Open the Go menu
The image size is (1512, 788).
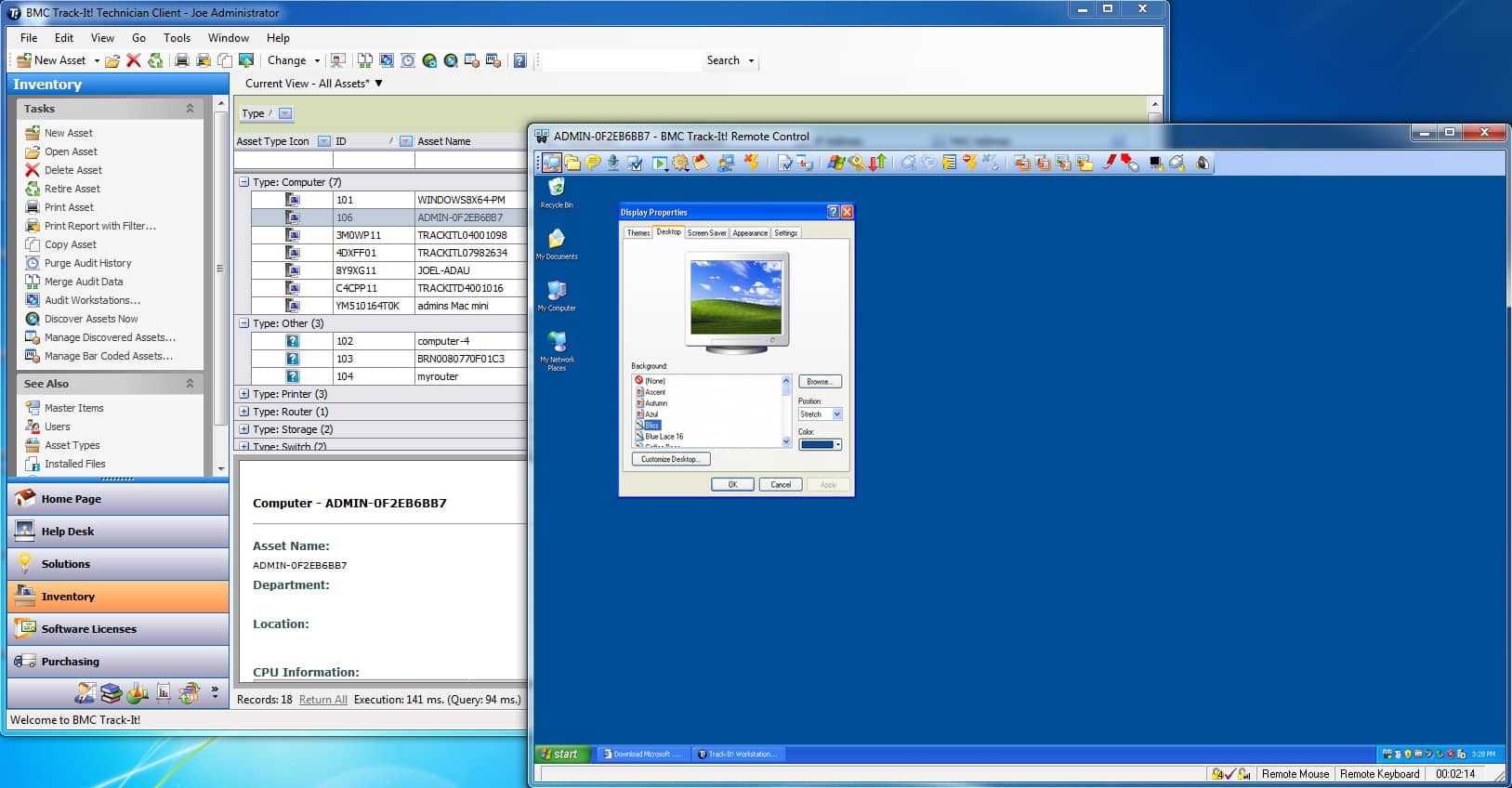138,38
